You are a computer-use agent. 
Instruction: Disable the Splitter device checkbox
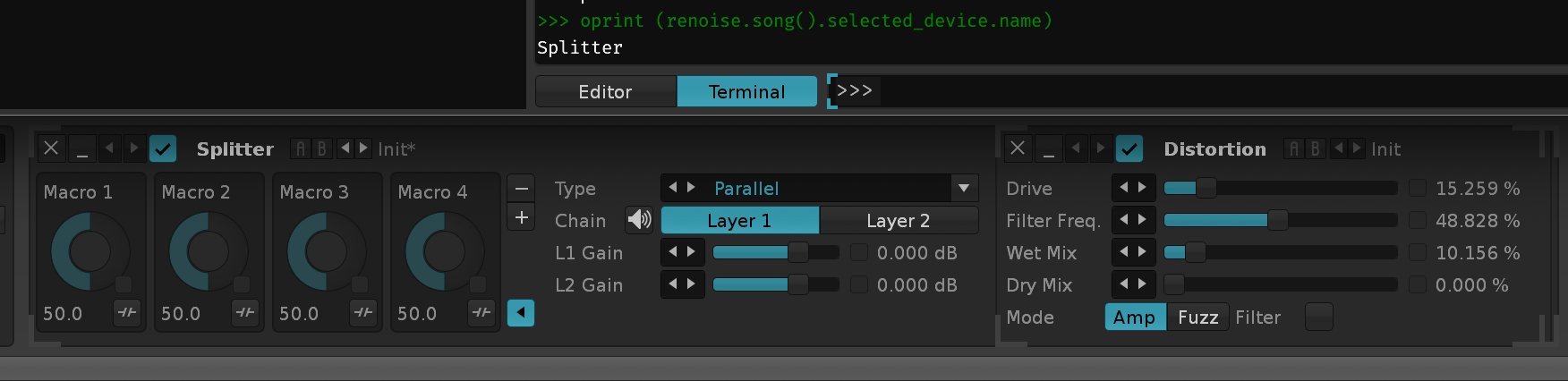coord(163,148)
